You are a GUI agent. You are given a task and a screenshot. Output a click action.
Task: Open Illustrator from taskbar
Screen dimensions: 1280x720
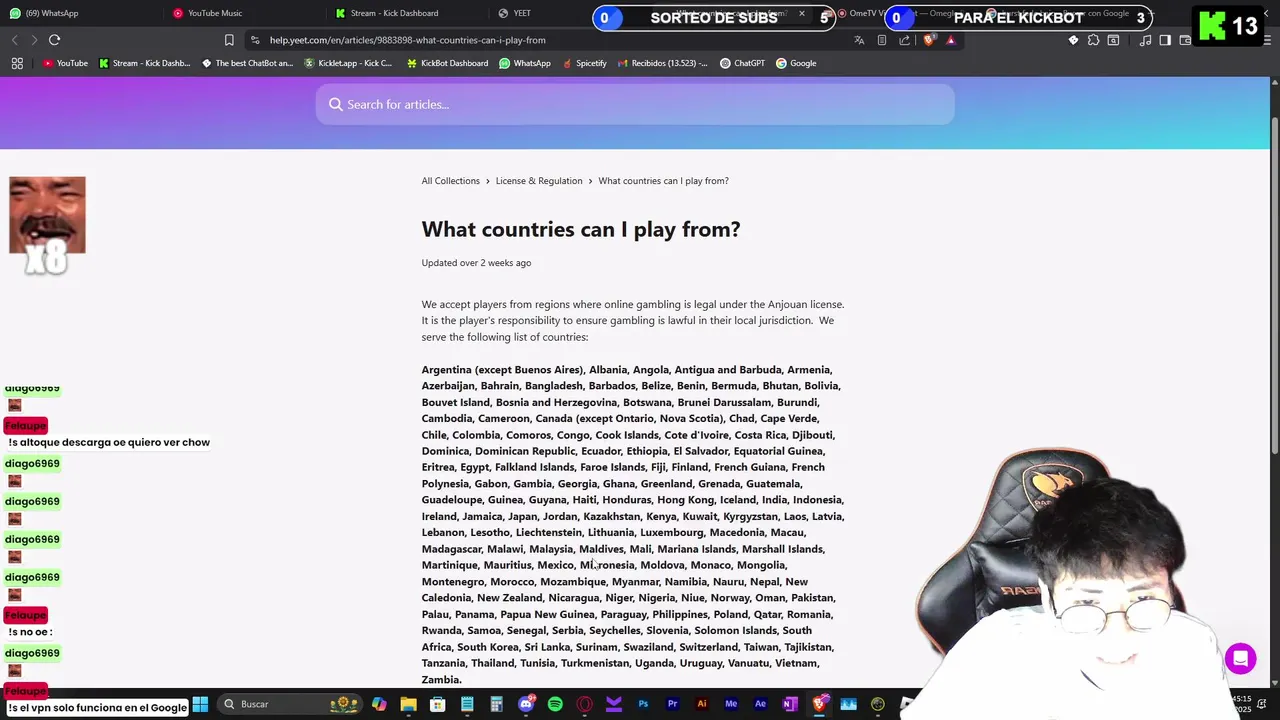pos(701,704)
